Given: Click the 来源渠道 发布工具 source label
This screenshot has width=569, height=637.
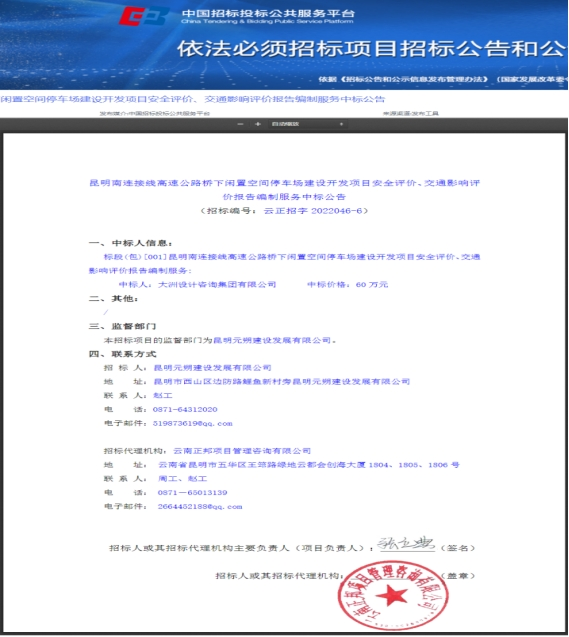Looking at the screenshot, I should pos(411,113).
